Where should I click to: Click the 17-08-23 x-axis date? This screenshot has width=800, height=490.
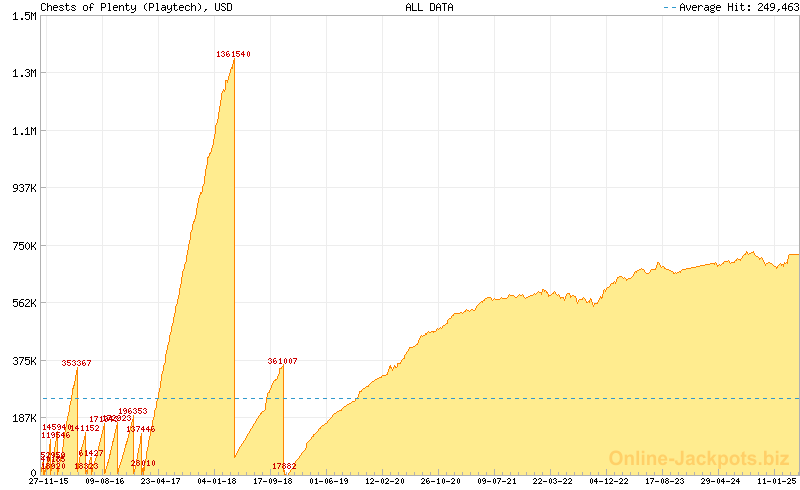point(664,481)
